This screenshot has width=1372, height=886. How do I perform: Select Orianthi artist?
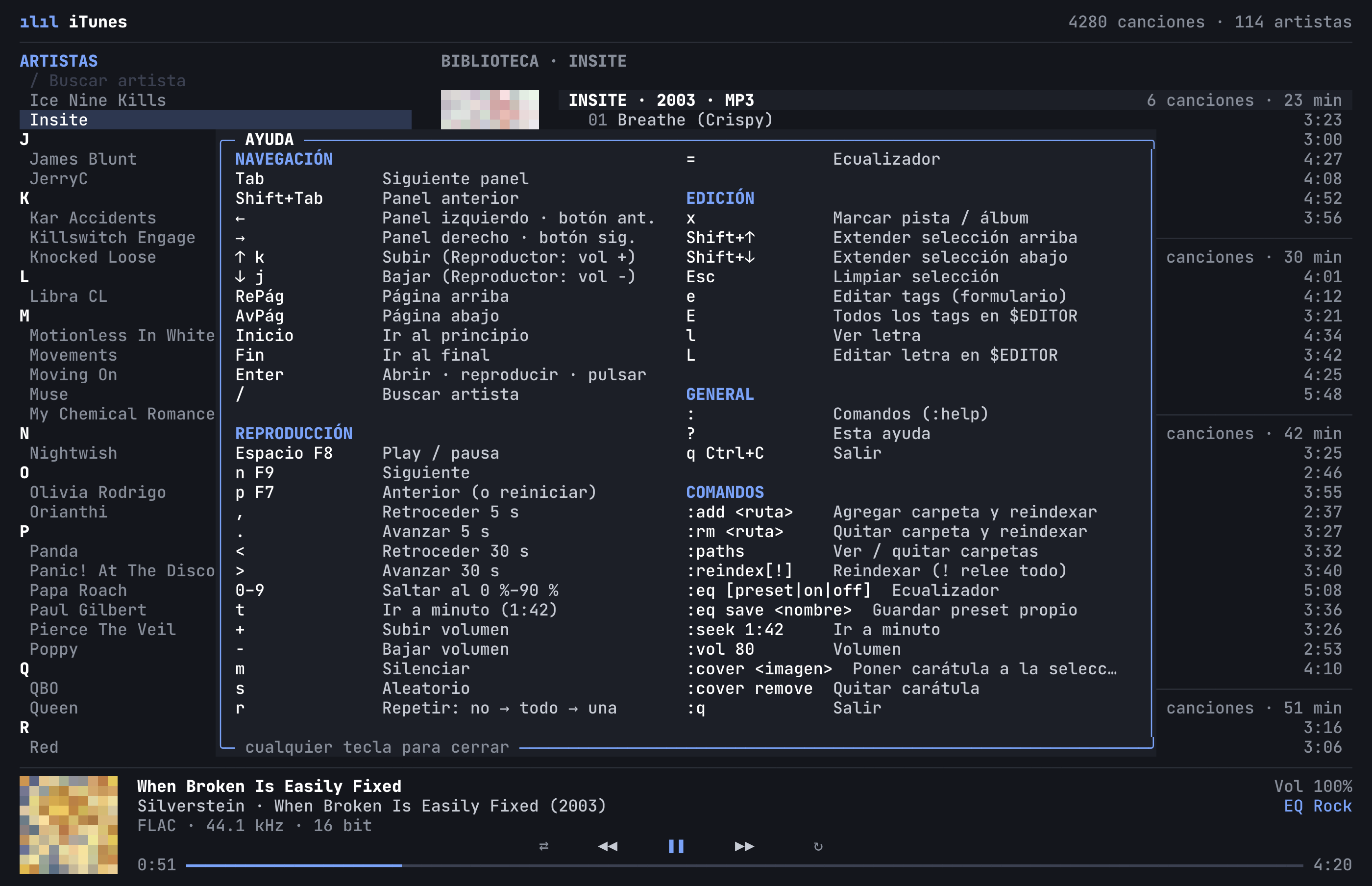[x=69, y=512]
